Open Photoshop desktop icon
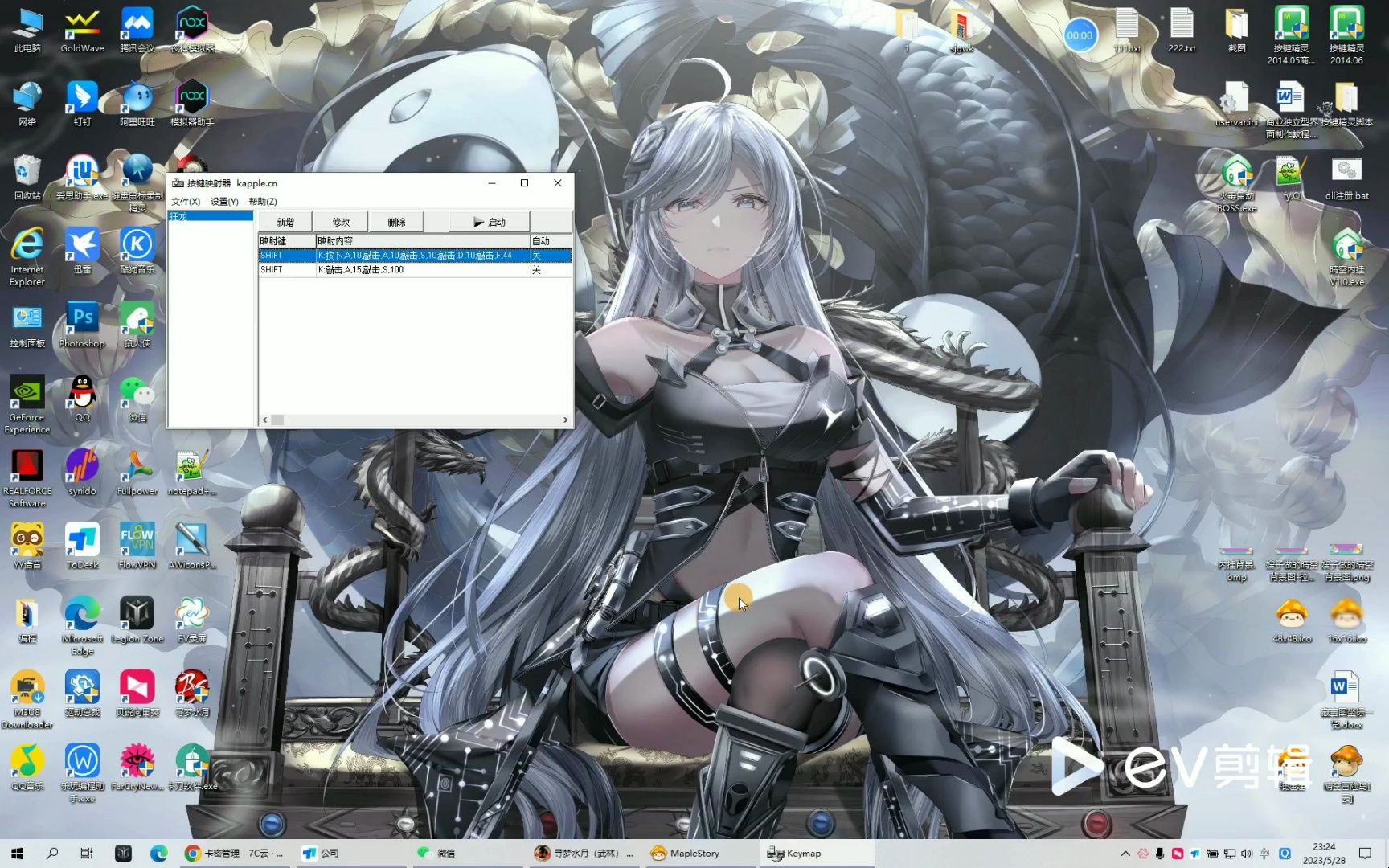1389x868 pixels. tap(82, 325)
